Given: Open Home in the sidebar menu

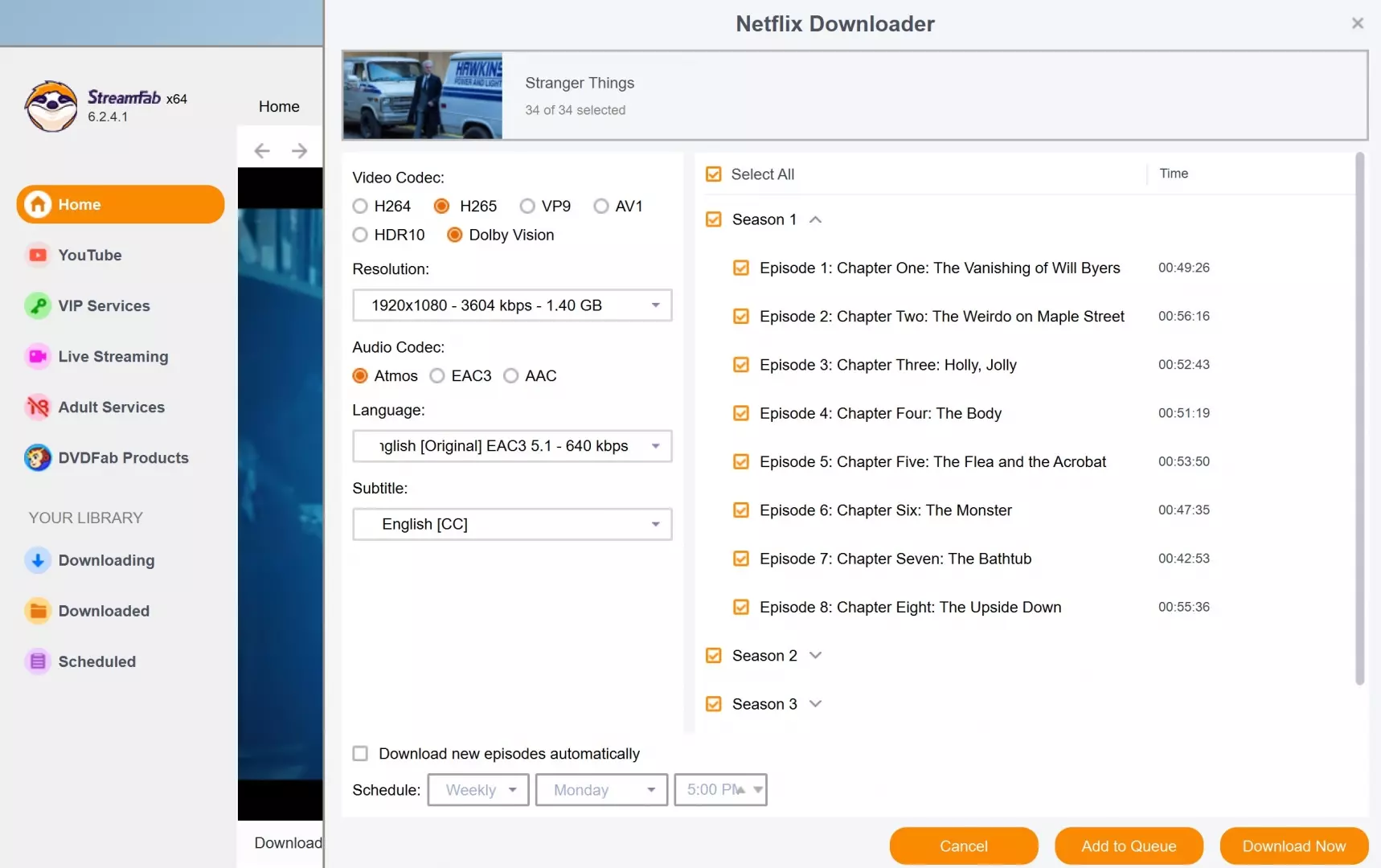Looking at the screenshot, I should point(120,204).
